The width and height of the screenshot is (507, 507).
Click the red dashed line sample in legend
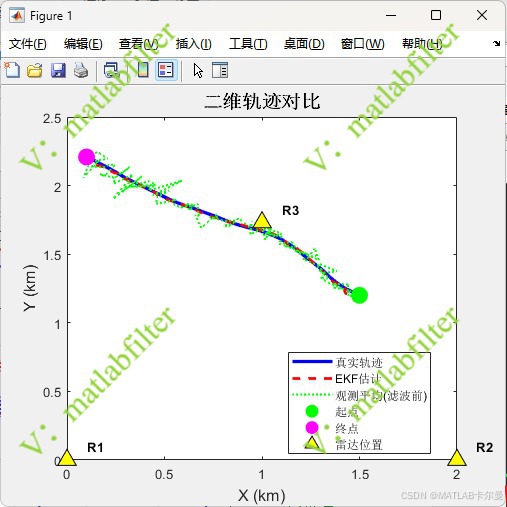point(312,378)
